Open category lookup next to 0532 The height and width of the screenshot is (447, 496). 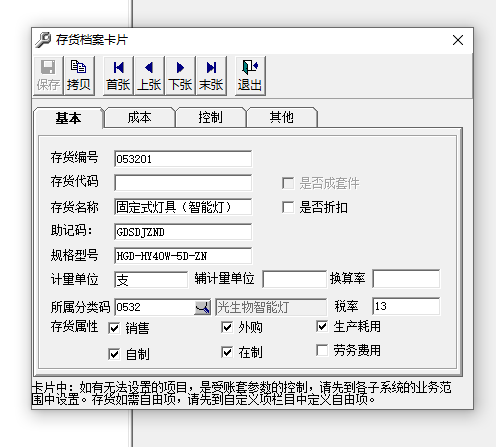click(202, 307)
